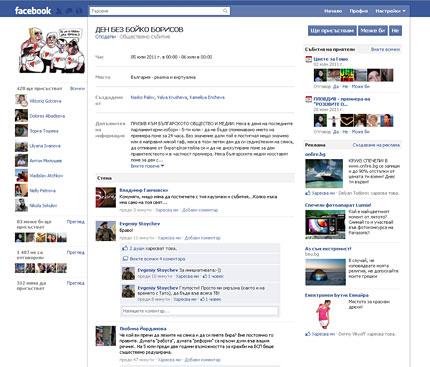The image size is (430, 367).
Task: Click the 'Може би' RSVP button
Action: [x=373, y=31]
